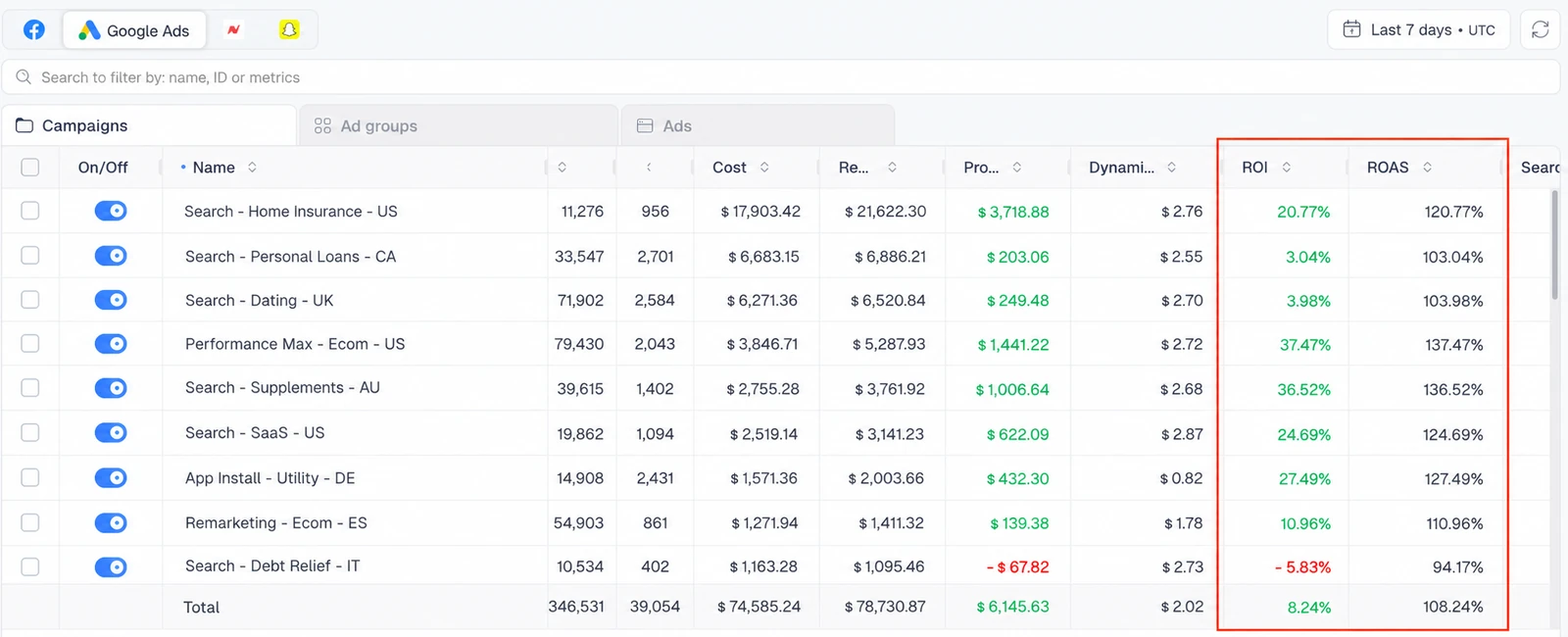Switch to the Google Ads platform tab

[134, 30]
